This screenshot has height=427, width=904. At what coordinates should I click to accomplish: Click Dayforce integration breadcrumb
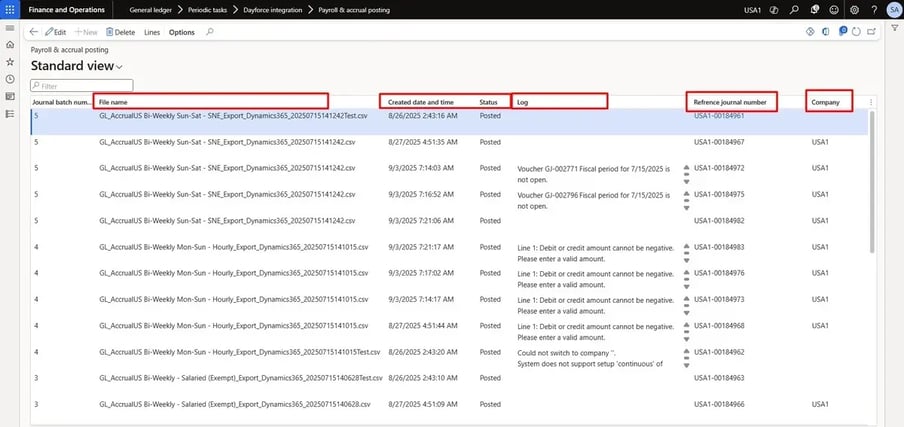click(272, 10)
